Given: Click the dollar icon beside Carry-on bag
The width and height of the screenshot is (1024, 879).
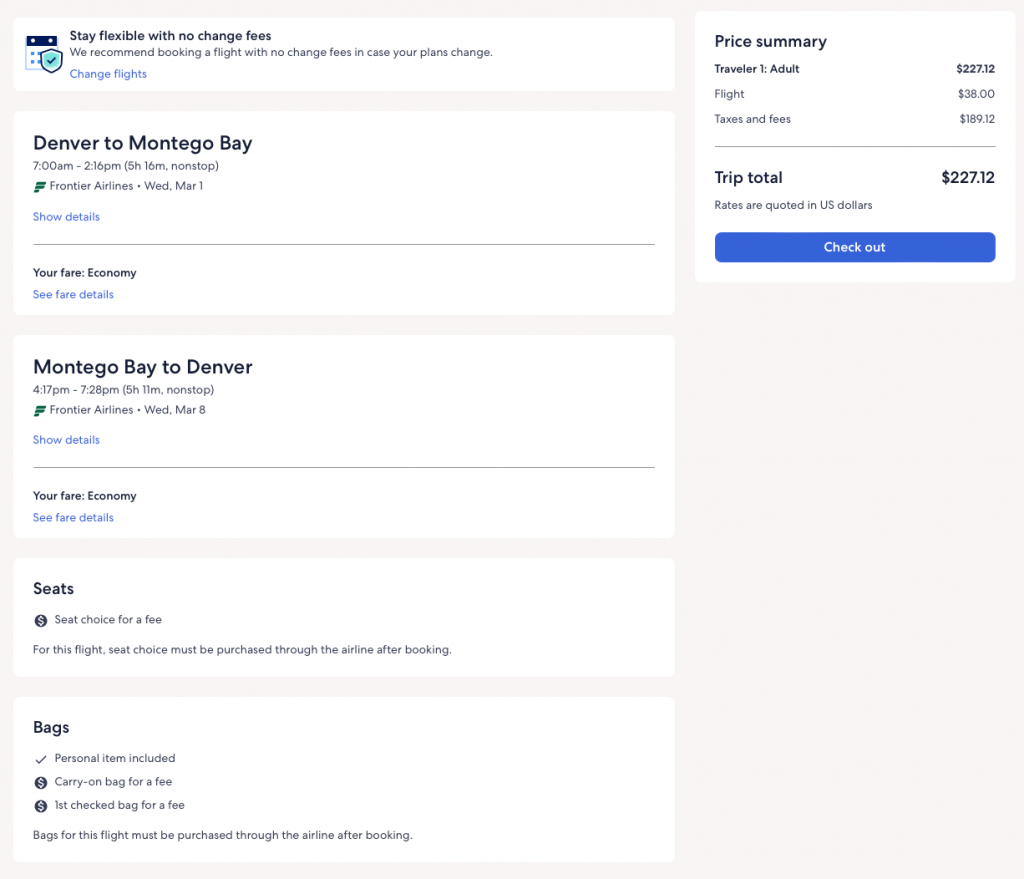Looking at the screenshot, I should point(41,782).
